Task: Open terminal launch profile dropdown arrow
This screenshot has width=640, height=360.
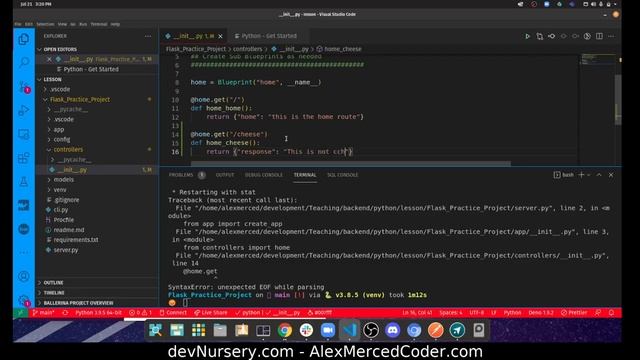Action: point(589,175)
